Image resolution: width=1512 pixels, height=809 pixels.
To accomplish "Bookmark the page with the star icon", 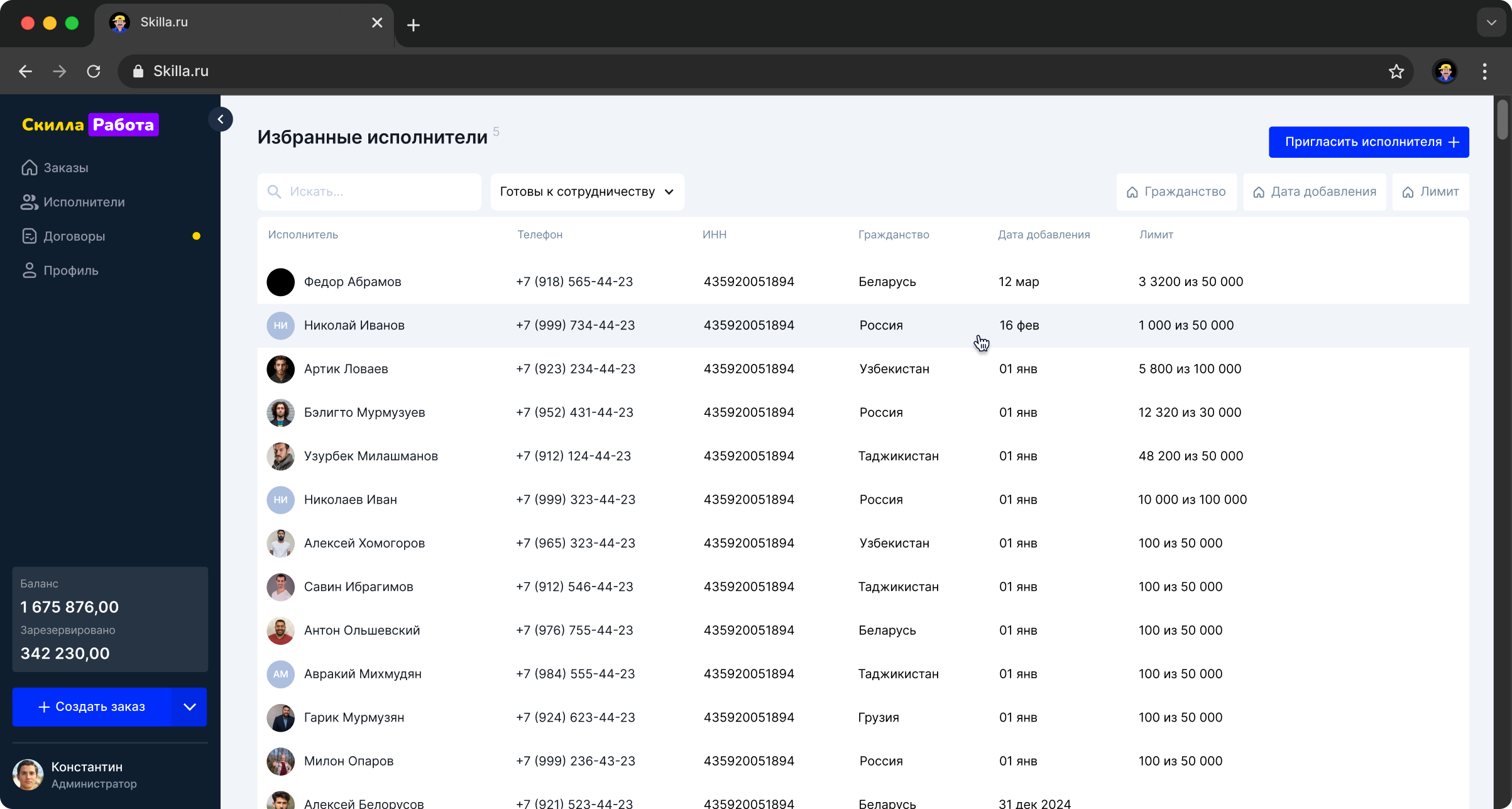I will (x=1396, y=71).
